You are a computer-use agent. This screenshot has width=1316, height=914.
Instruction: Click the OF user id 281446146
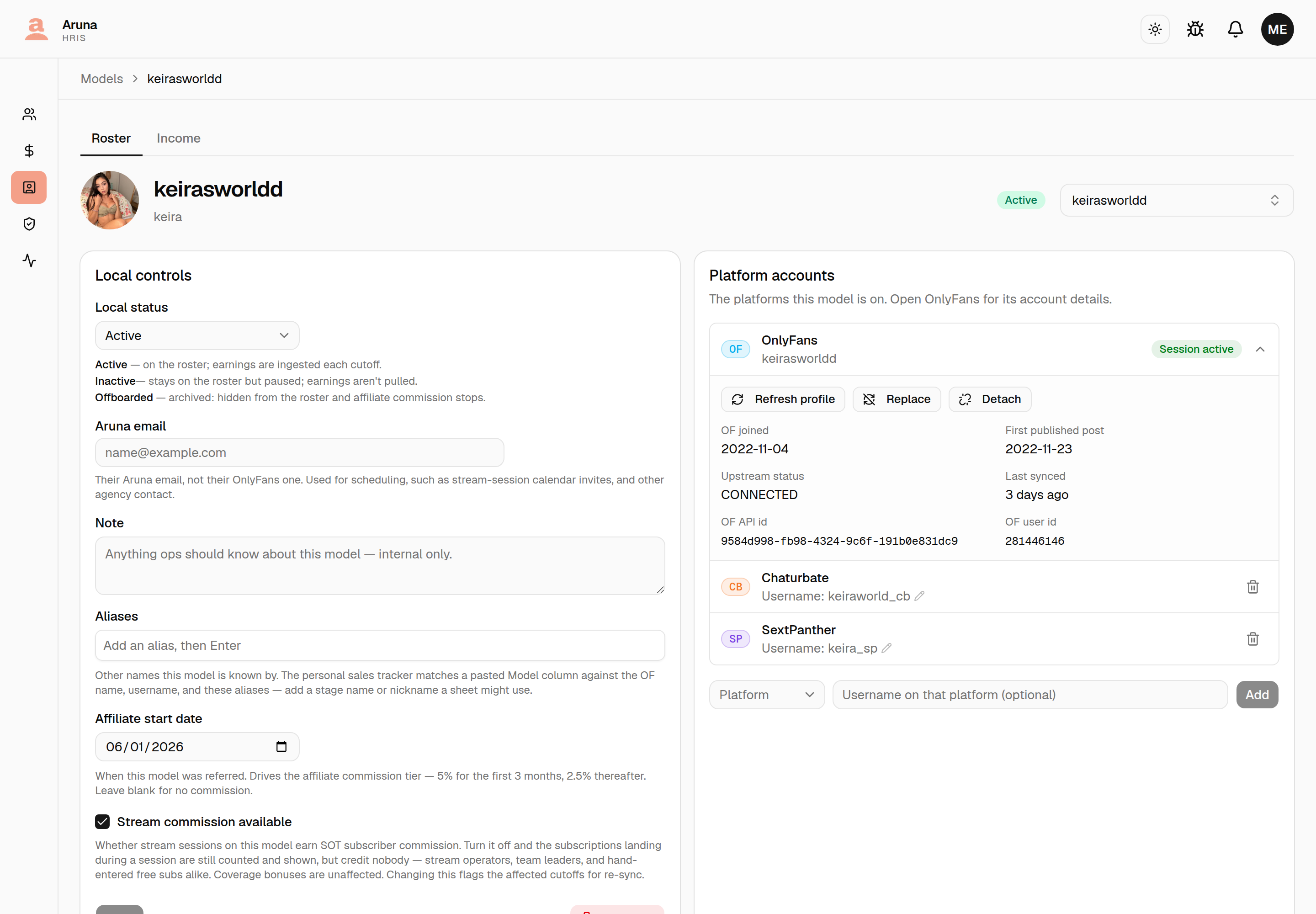(1034, 542)
